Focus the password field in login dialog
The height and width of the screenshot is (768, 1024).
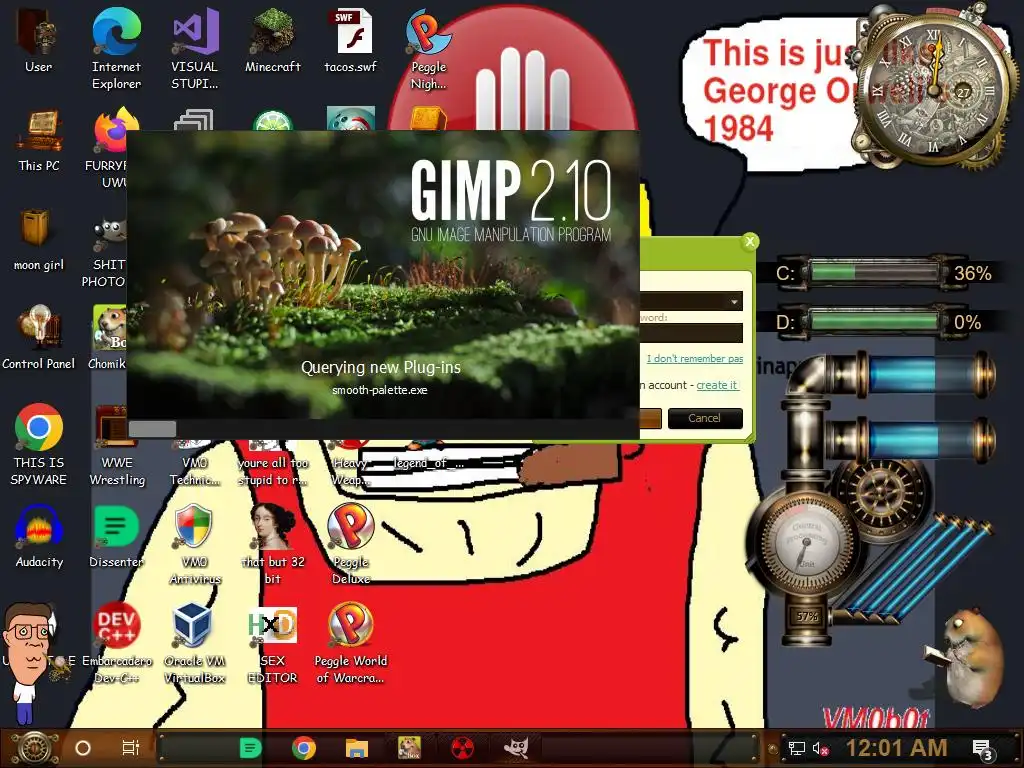[x=691, y=333]
